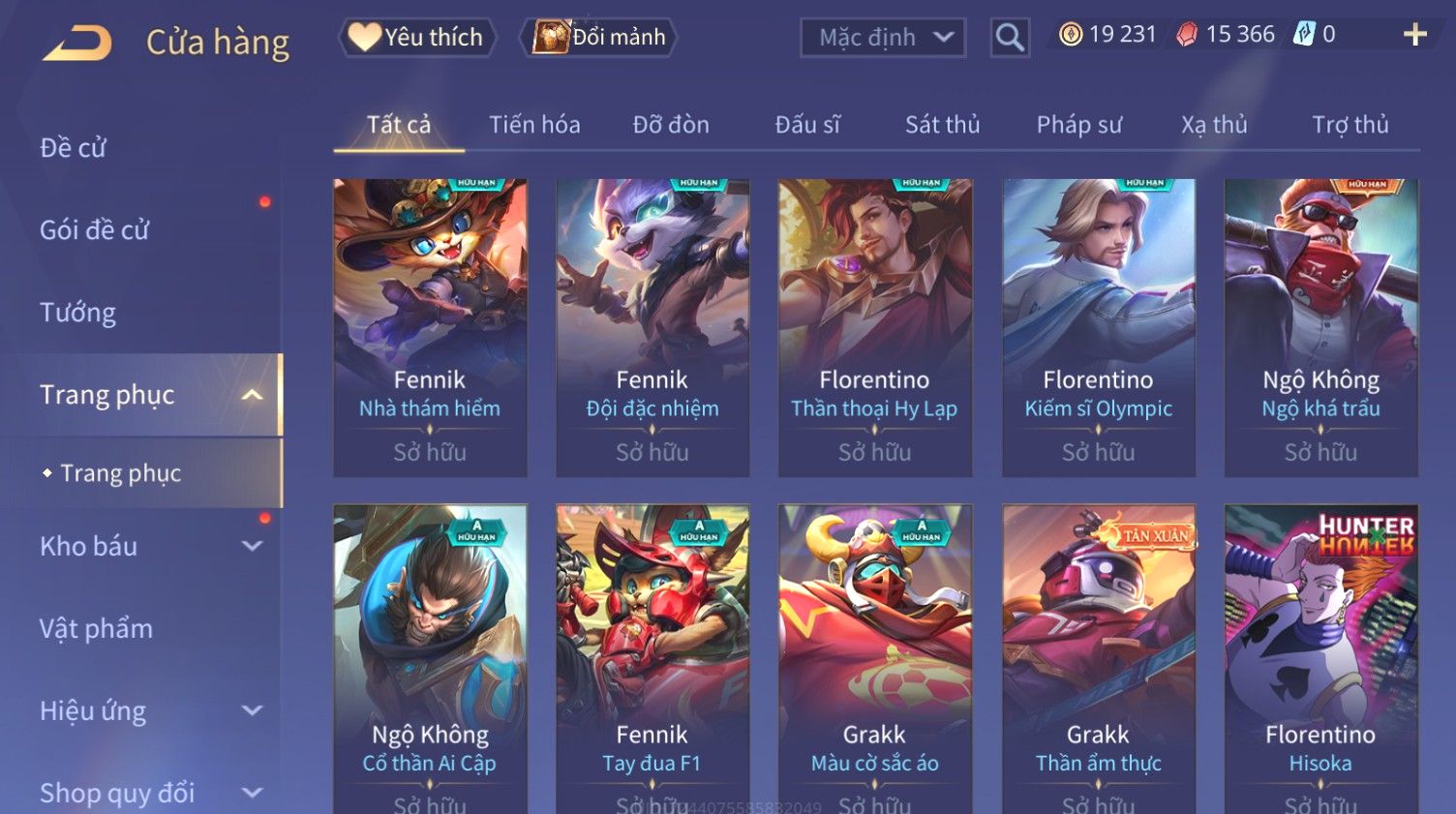Open Yêu thích favorites with heart icon
The height and width of the screenshot is (814, 1456).
coord(416,37)
